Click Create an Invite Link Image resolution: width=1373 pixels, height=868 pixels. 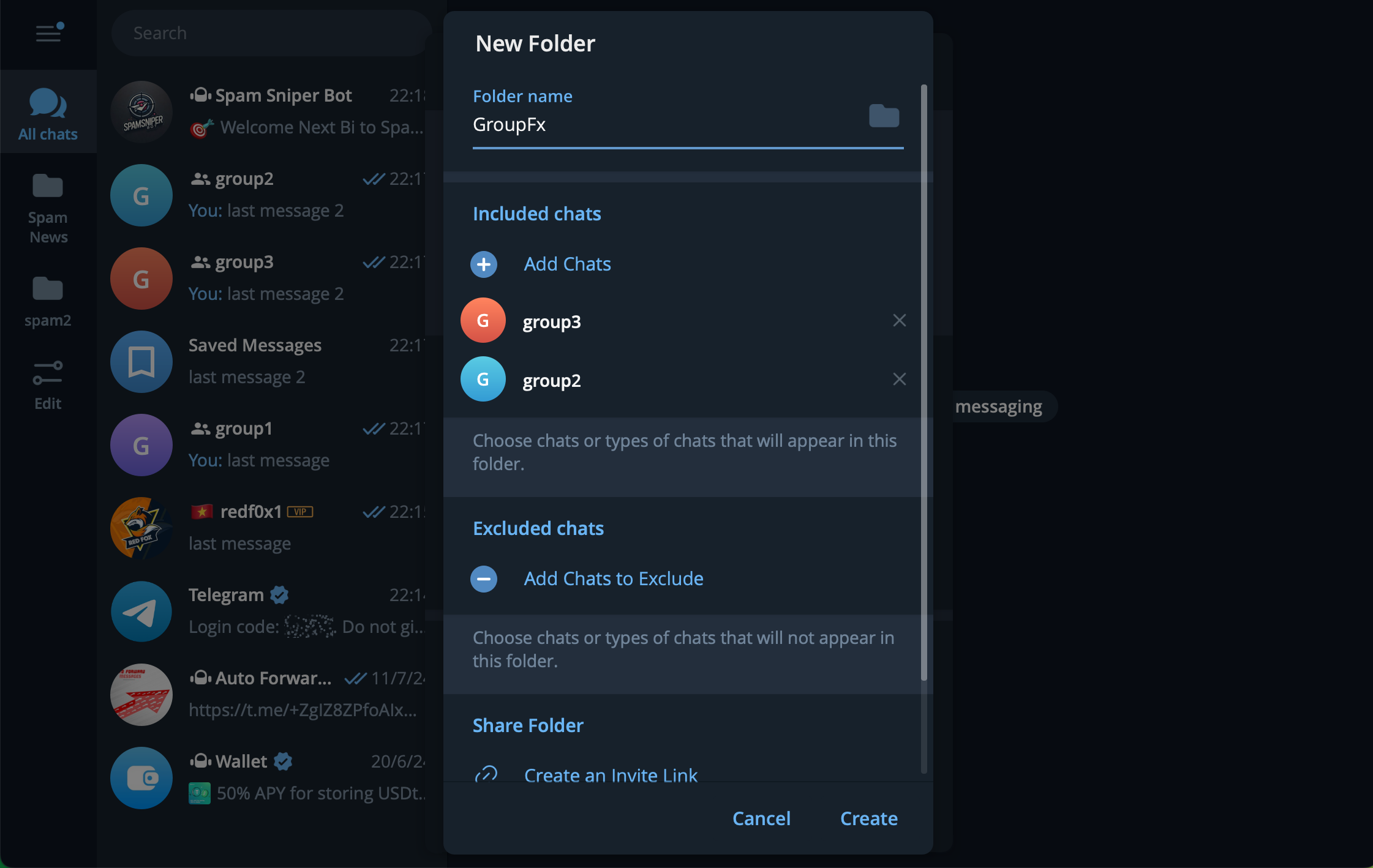(x=611, y=775)
